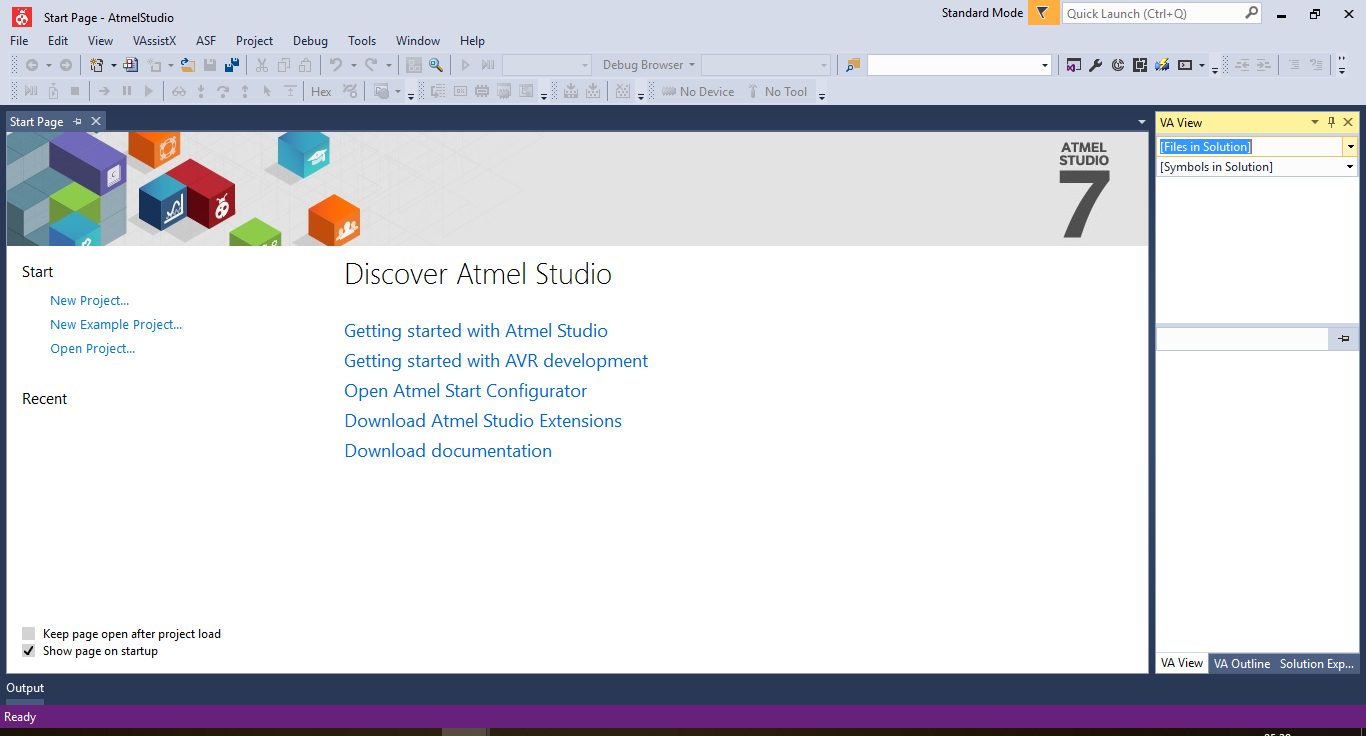
Task: Open the search combo box next to folder icon
Action: (x=959, y=65)
